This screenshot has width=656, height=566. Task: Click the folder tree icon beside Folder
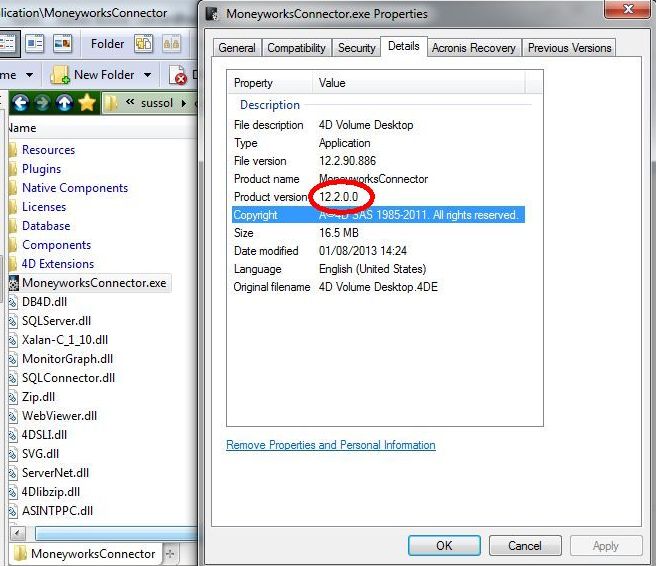pos(144,44)
